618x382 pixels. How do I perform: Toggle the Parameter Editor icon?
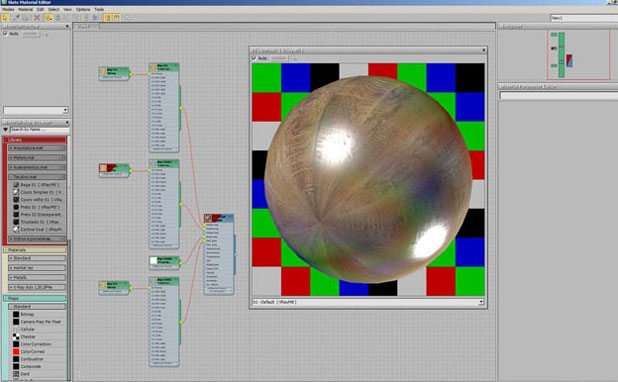117,17
